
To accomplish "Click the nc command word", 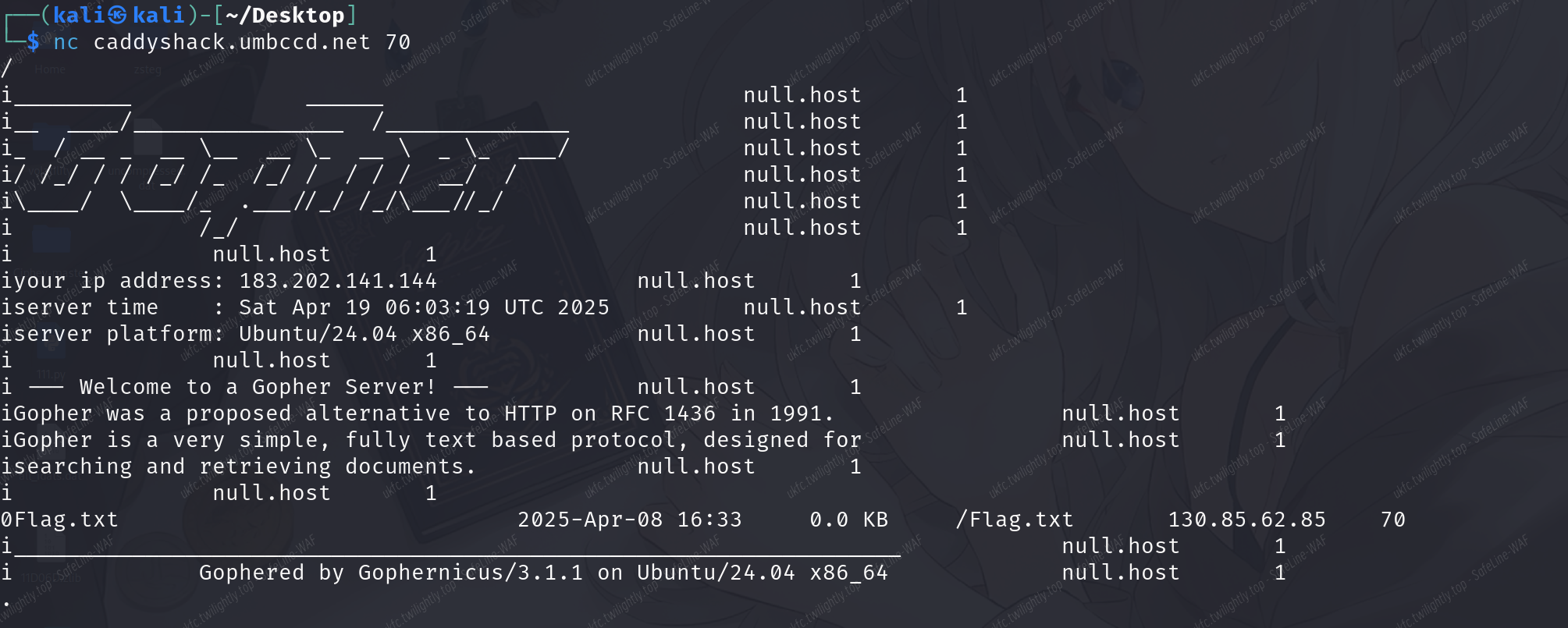I will coord(66,42).
